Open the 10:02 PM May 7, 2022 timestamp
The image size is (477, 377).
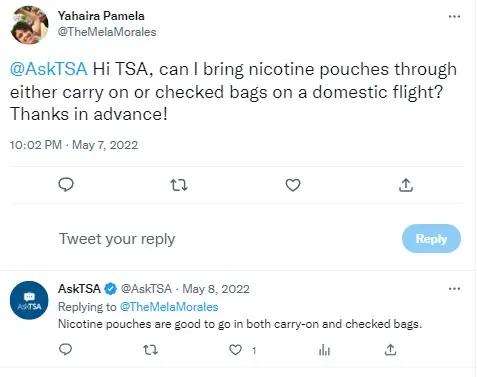click(x=74, y=145)
